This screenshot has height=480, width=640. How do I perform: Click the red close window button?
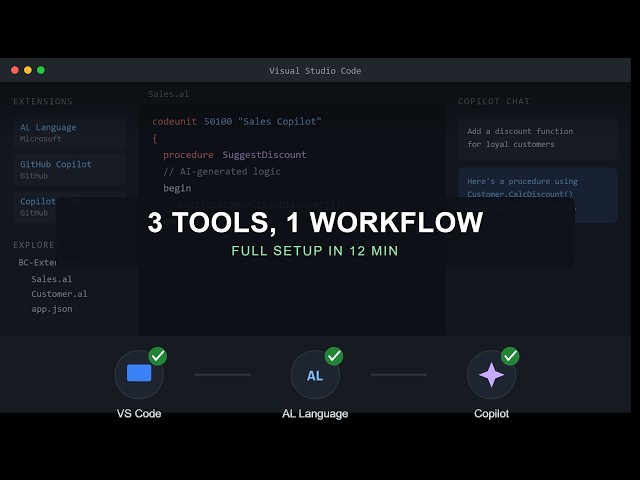point(15,70)
